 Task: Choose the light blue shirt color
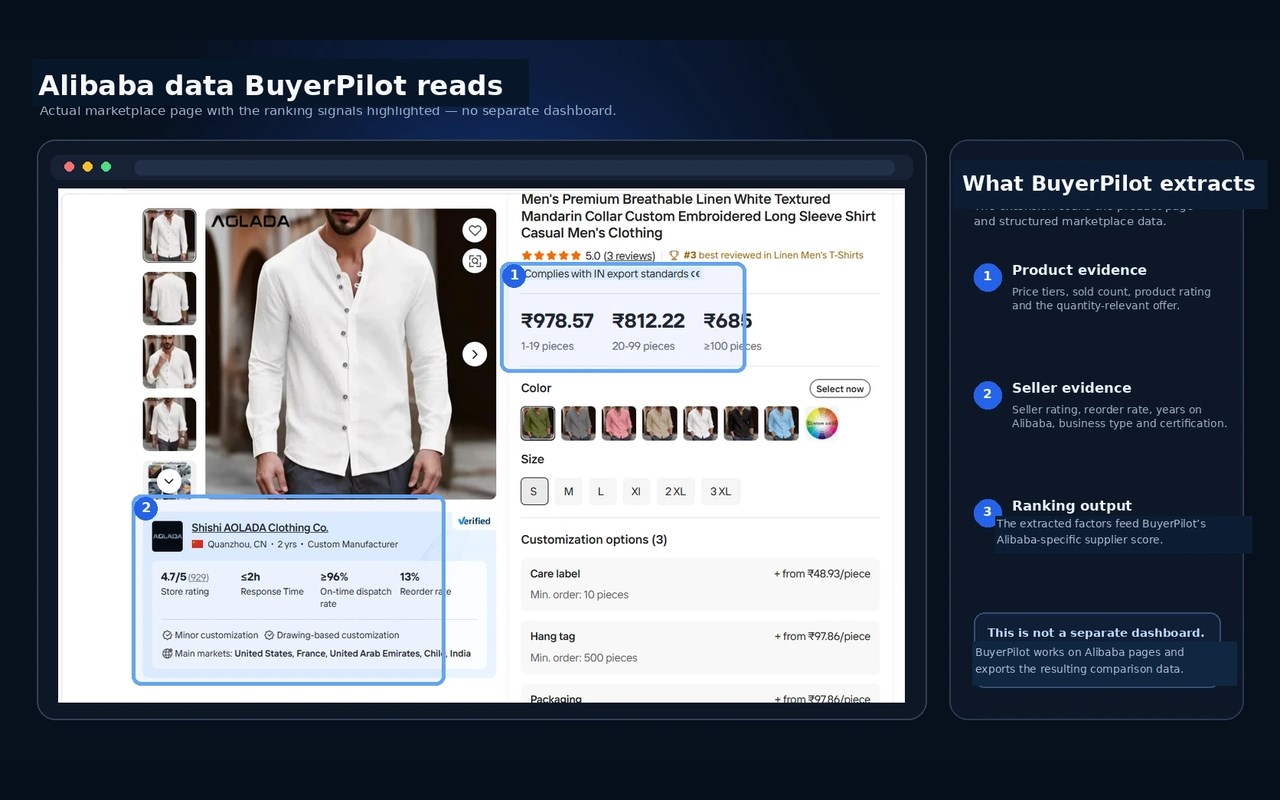[782, 423]
